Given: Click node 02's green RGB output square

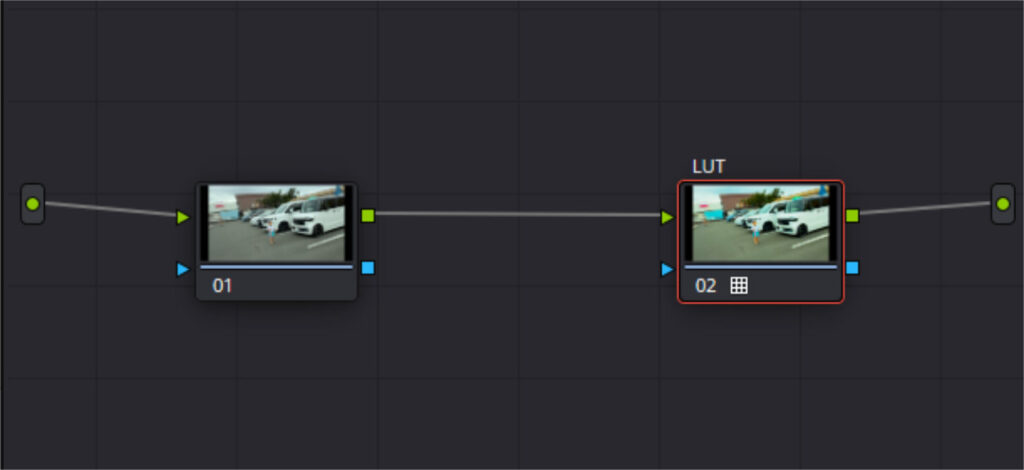Looking at the screenshot, I should [x=852, y=215].
